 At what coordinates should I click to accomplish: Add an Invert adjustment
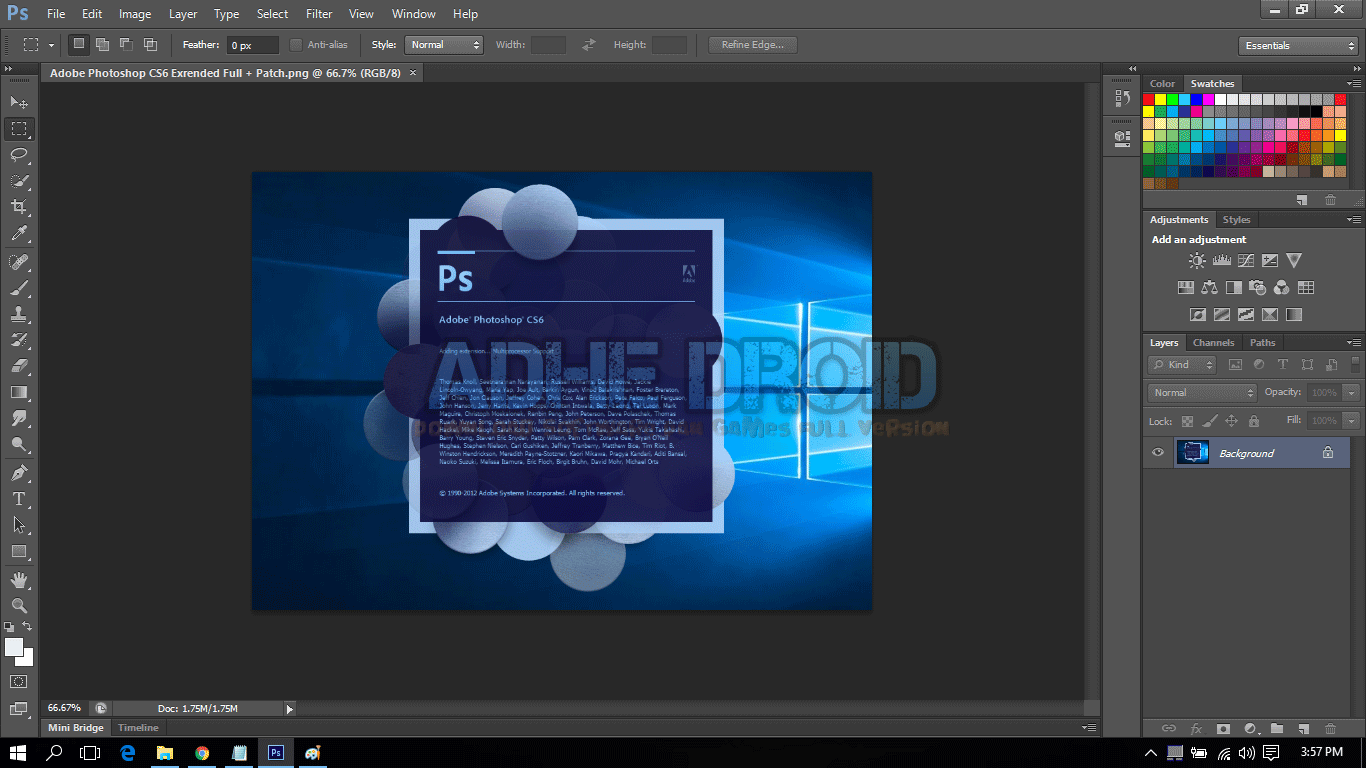coord(1197,314)
